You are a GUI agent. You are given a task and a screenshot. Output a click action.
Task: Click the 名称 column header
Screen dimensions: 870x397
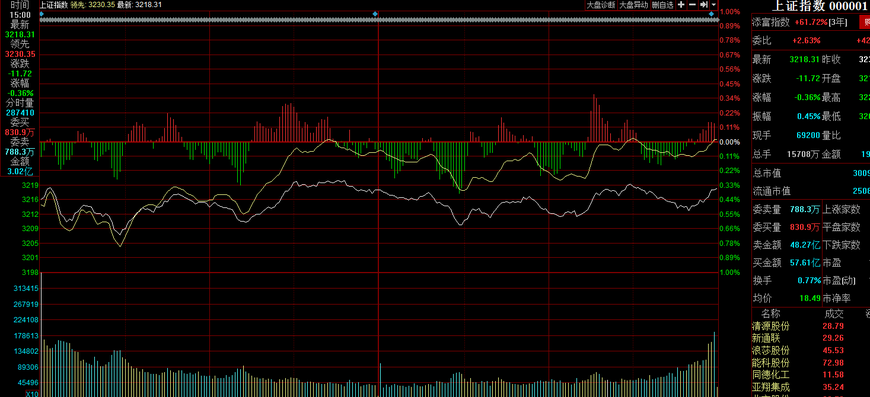click(x=770, y=314)
